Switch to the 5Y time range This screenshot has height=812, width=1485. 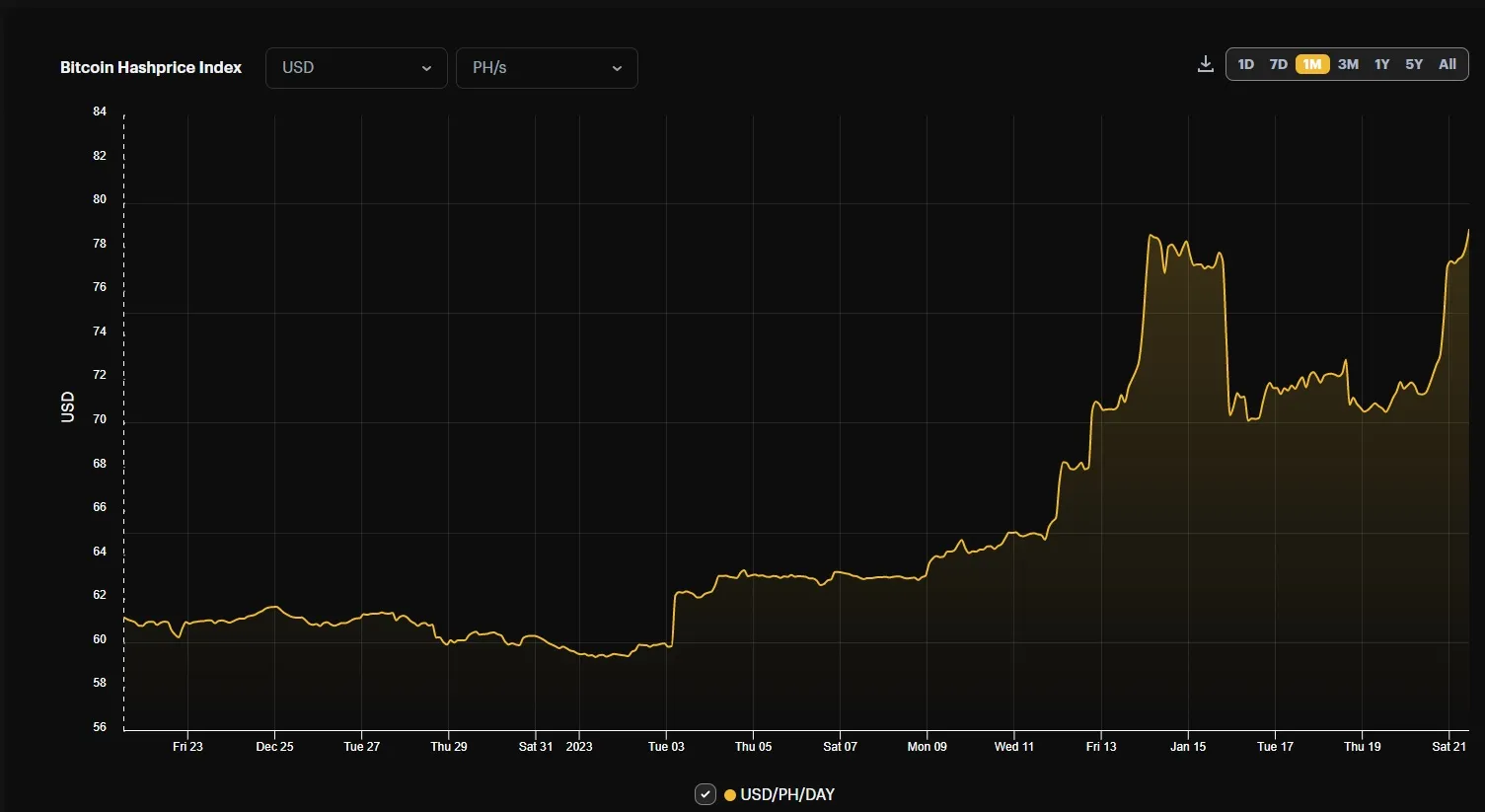[1414, 64]
